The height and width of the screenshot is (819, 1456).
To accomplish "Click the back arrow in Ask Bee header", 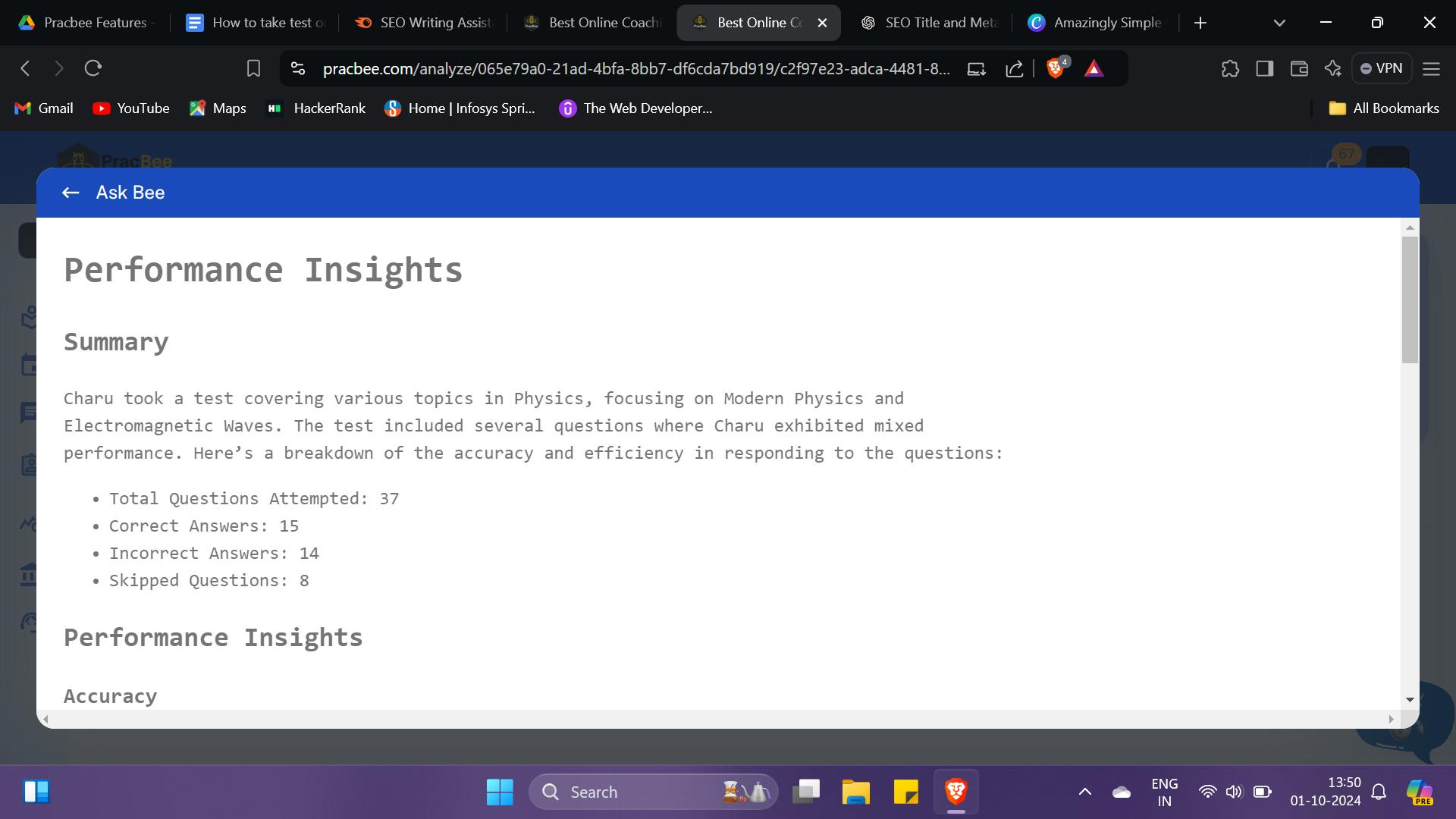I will pos(71,192).
